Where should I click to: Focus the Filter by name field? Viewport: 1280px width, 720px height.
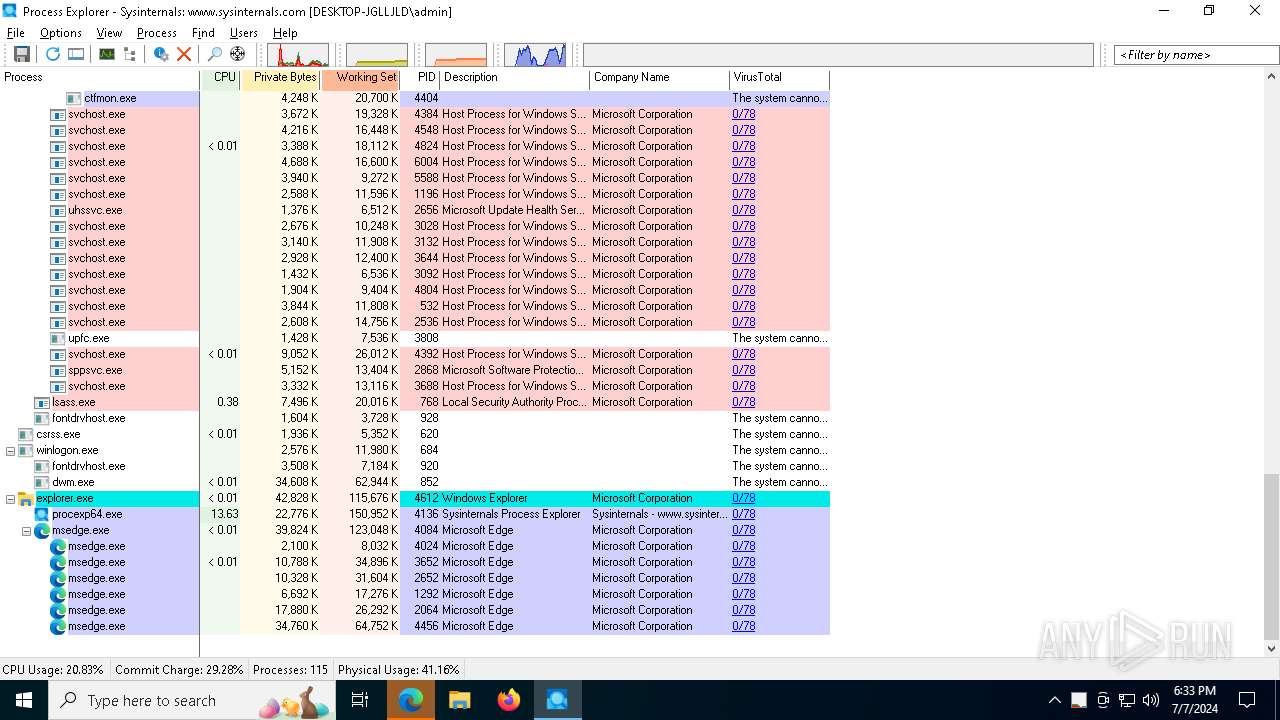coord(1196,55)
